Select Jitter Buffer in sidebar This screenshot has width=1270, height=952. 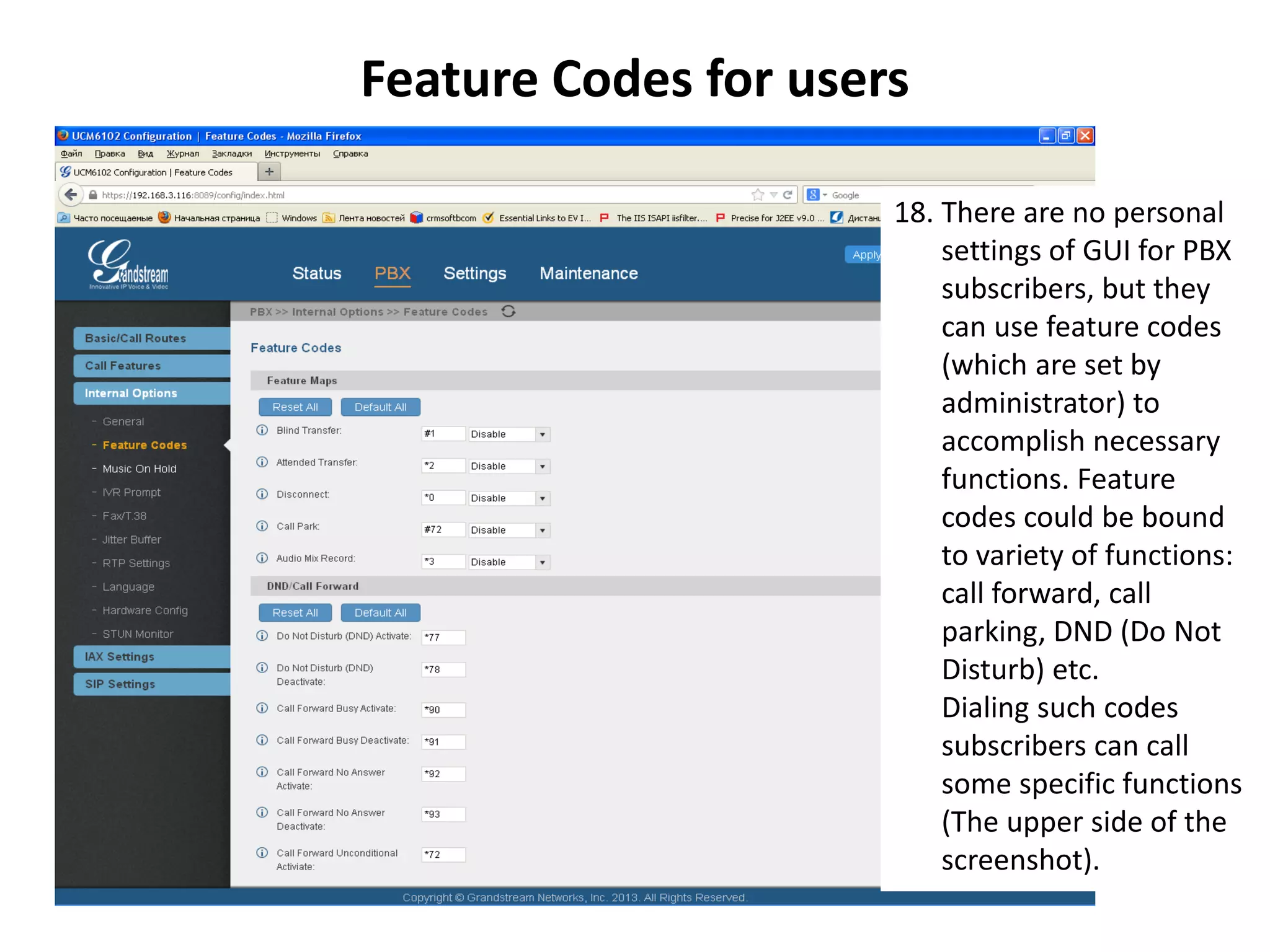point(131,539)
